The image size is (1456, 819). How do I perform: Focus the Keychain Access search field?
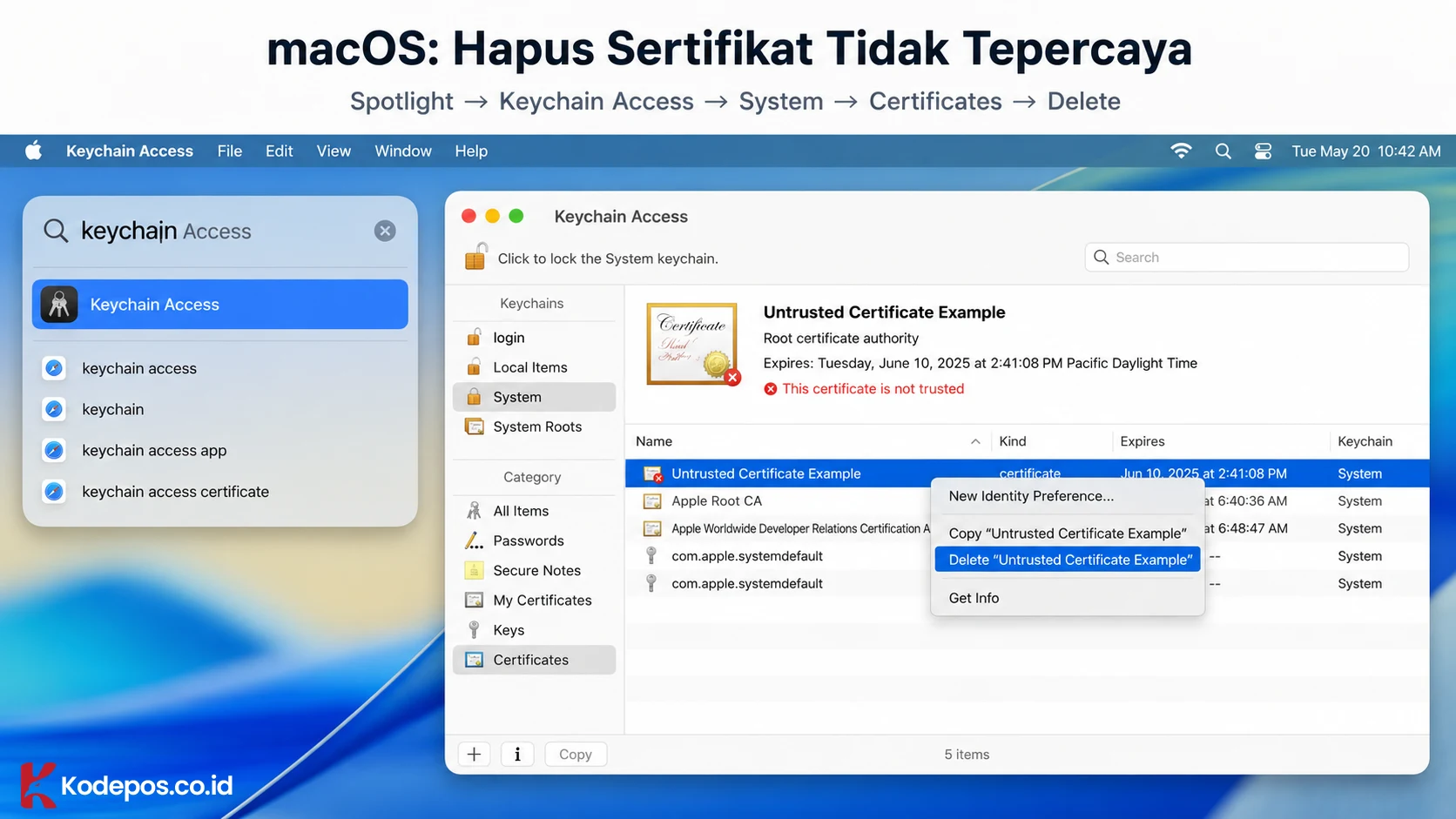[x=1246, y=257]
